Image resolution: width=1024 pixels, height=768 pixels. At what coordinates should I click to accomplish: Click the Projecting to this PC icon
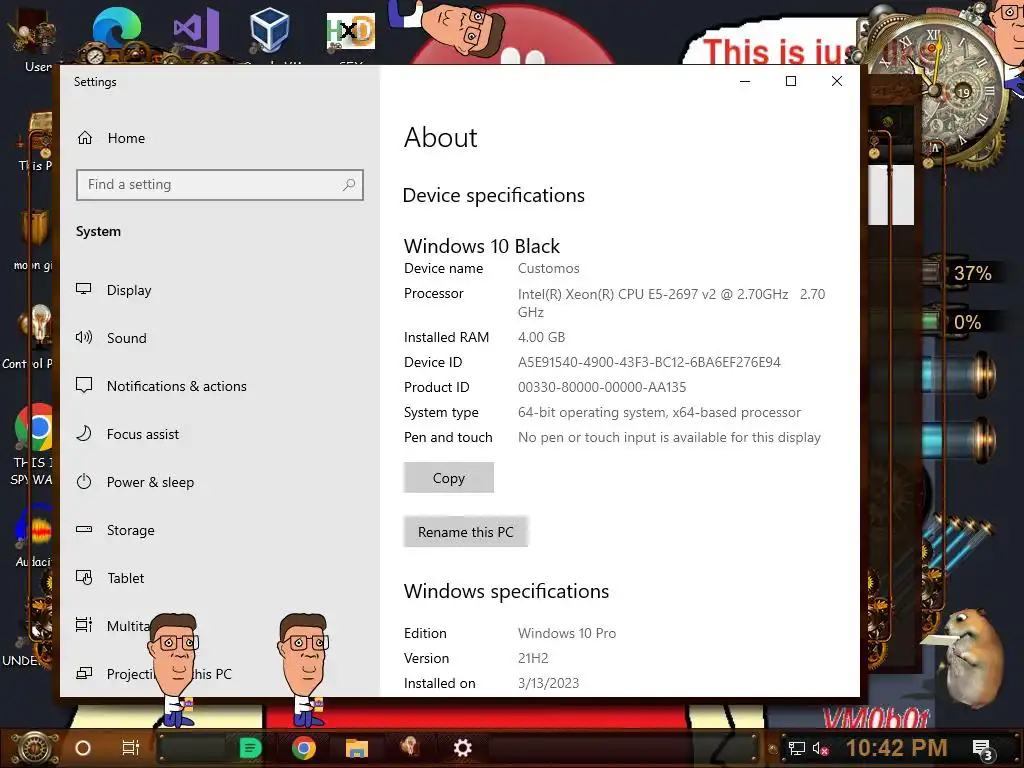point(84,673)
